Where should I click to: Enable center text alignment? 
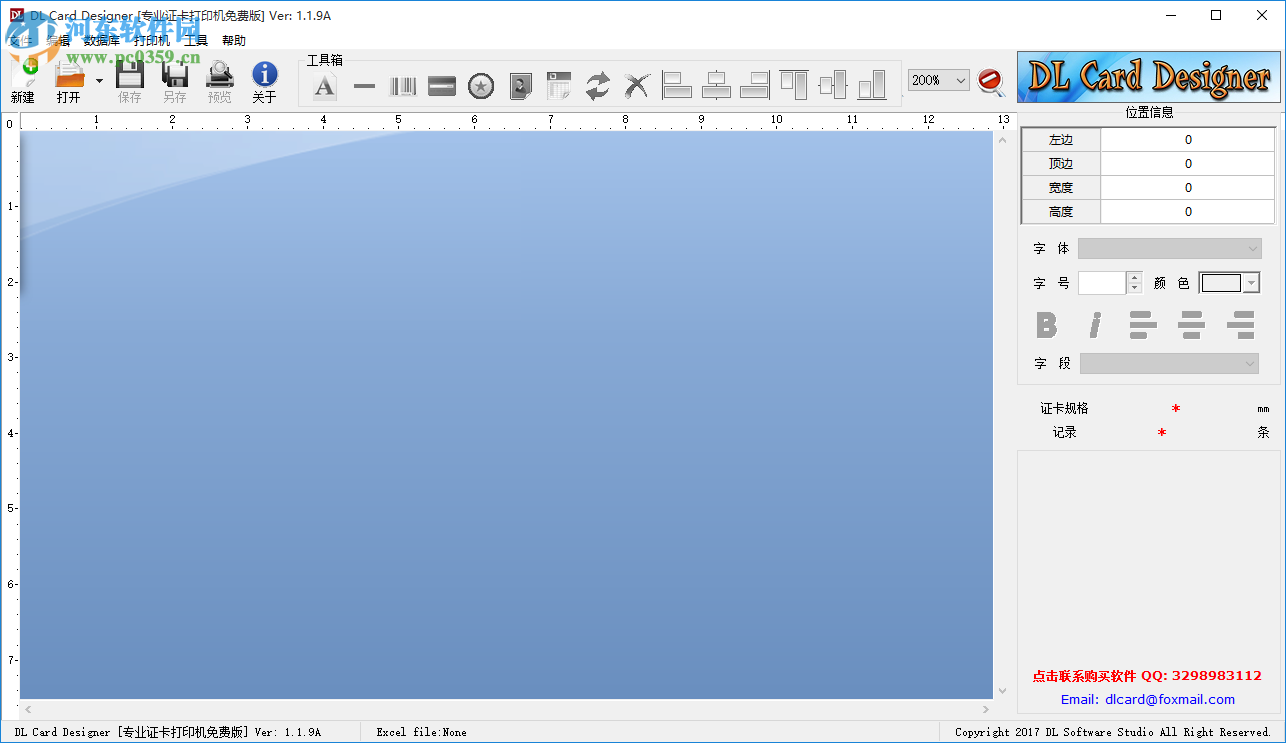pos(1191,325)
